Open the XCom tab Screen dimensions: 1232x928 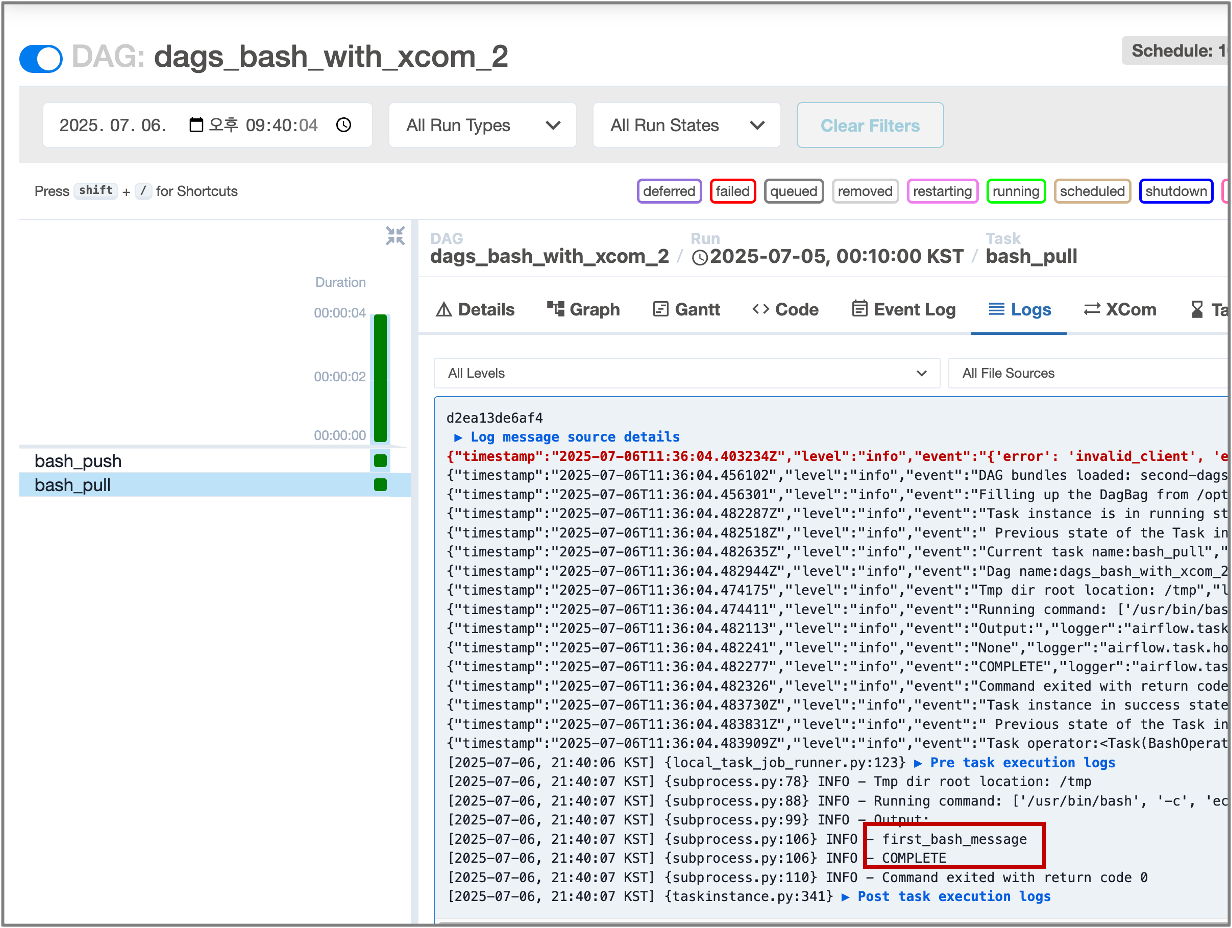(x=1120, y=310)
